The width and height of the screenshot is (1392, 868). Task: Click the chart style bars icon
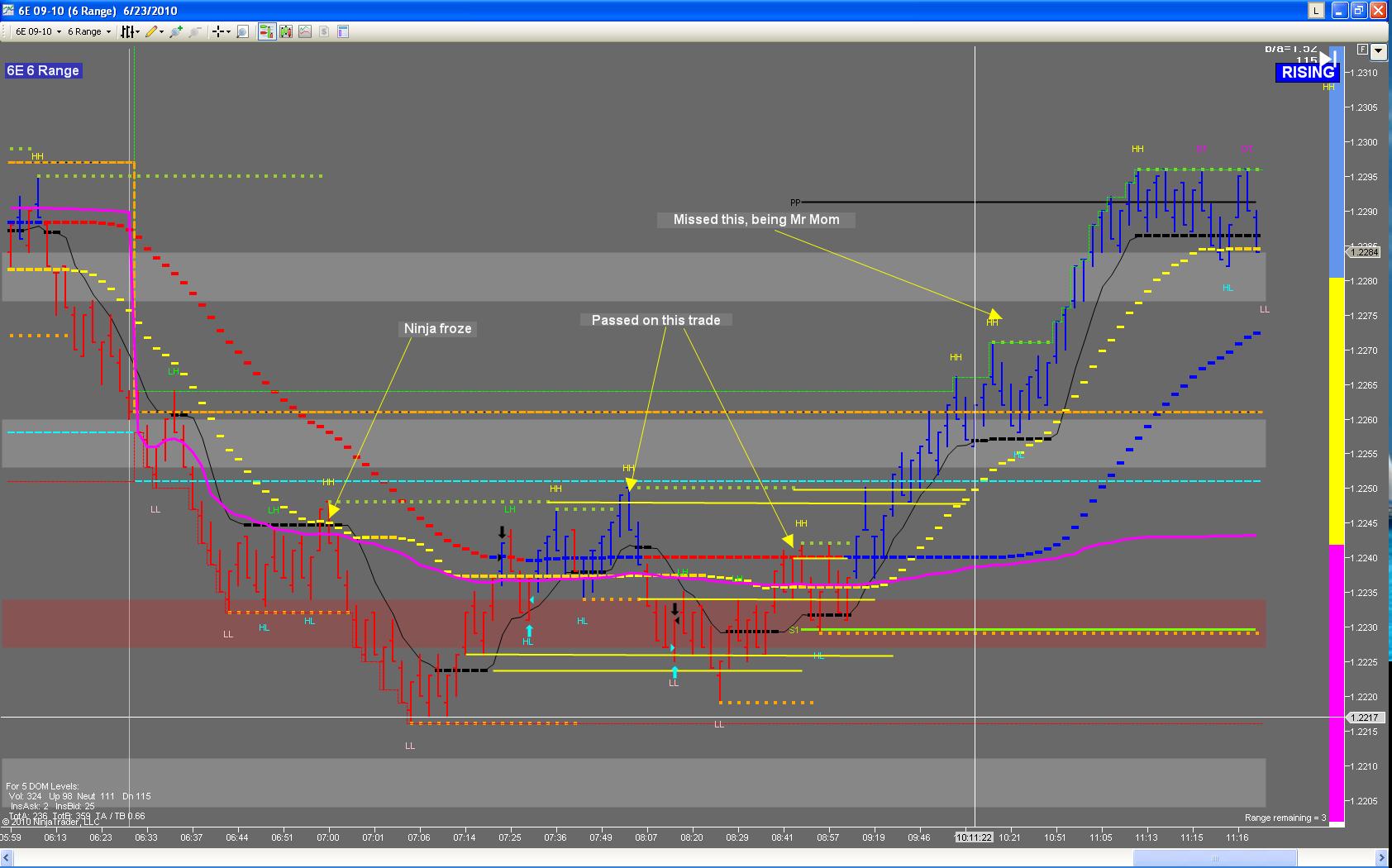127,31
